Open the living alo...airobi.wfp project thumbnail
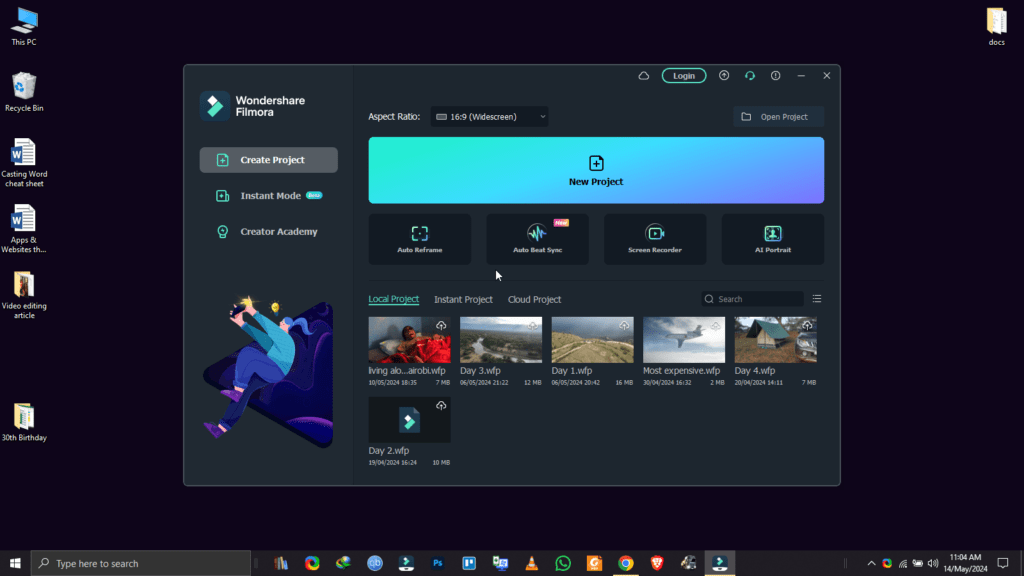Image resolution: width=1024 pixels, height=576 pixels. [x=409, y=340]
